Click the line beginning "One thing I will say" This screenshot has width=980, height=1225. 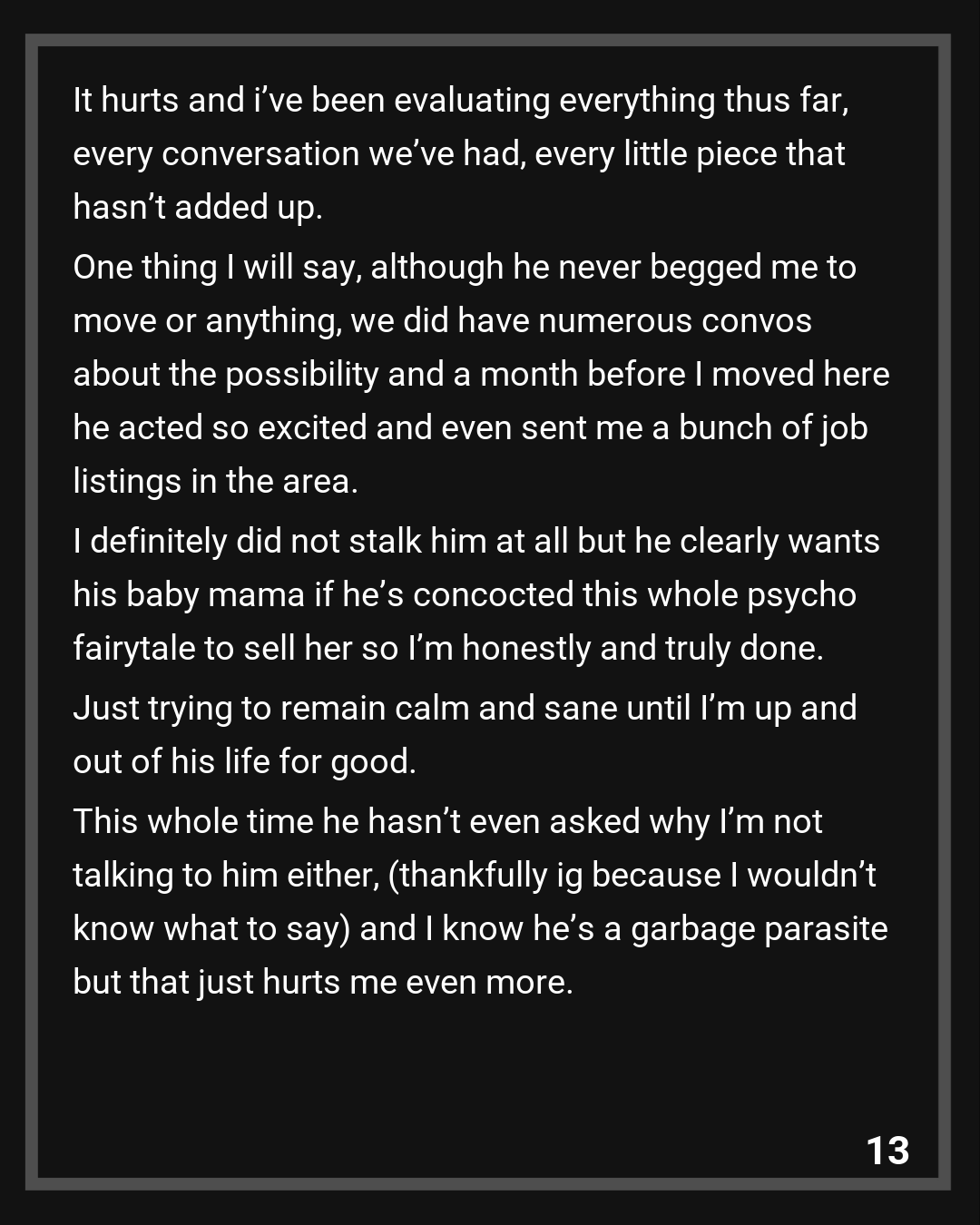(464, 267)
